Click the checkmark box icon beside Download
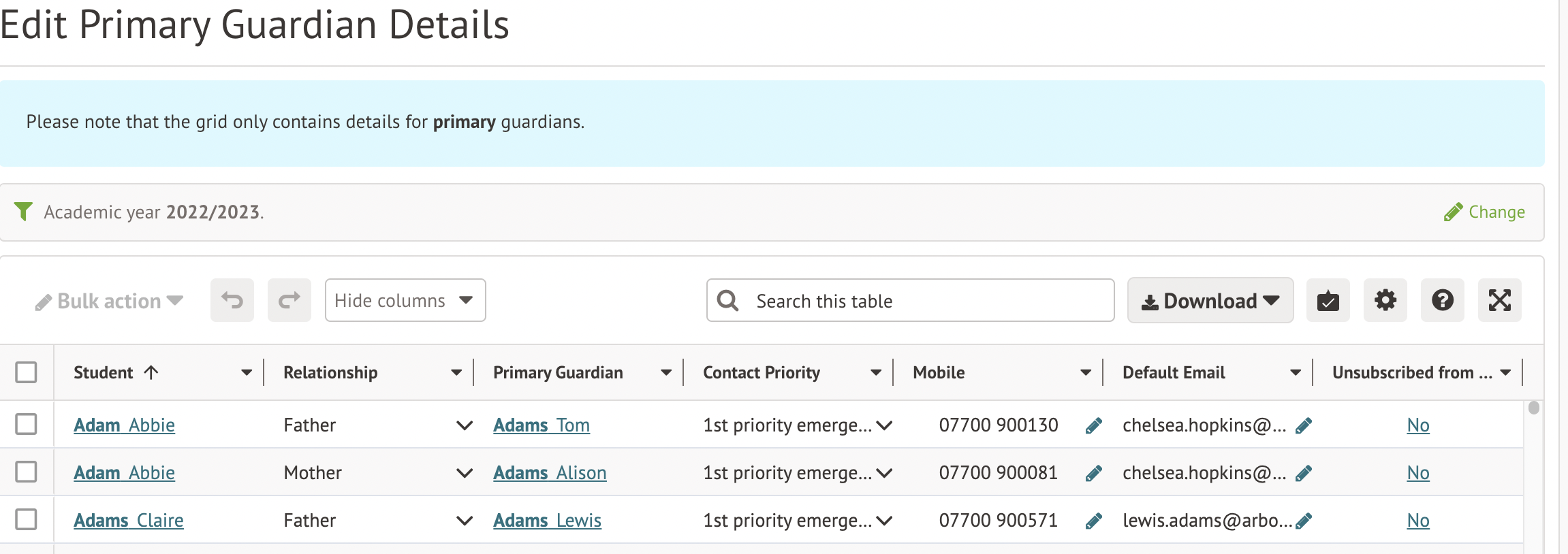Image resolution: width=1568 pixels, height=554 pixels. tap(1328, 300)
